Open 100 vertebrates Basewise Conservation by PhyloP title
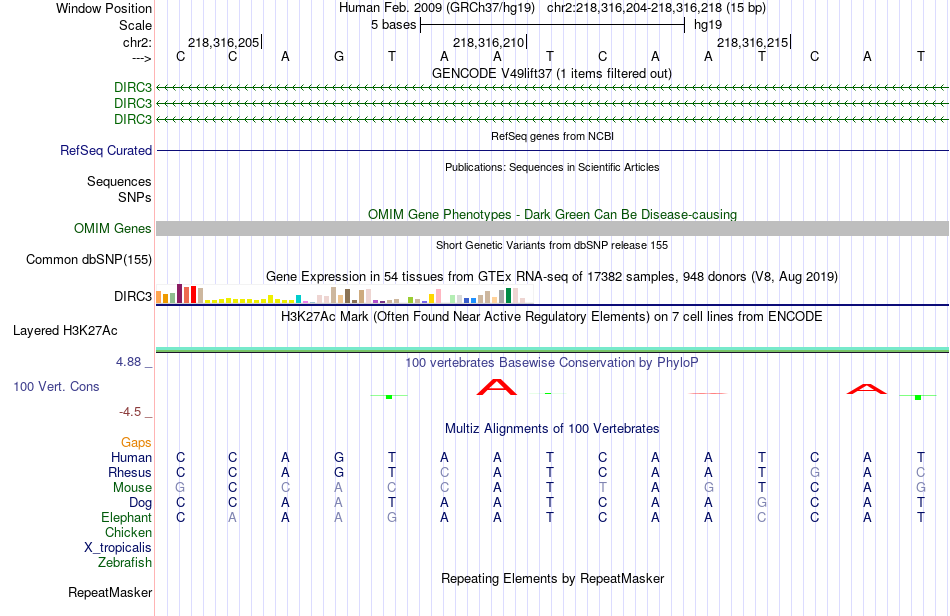Viewport: 950px width, 616px height. pyautogui.click(x=552, y=363)
